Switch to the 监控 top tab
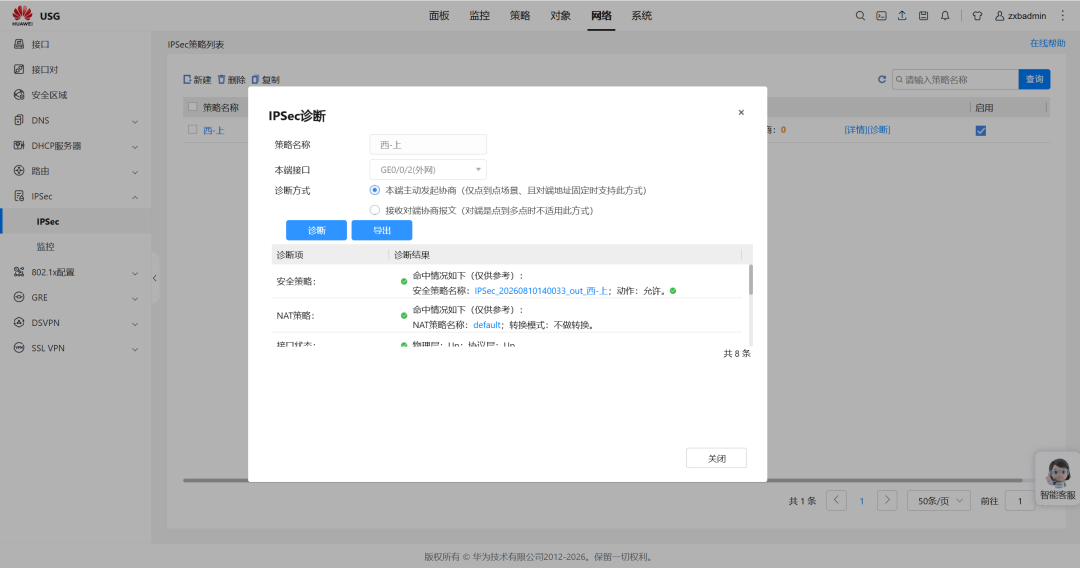This screenshot has height=568, width=1080. pos(479,16)
